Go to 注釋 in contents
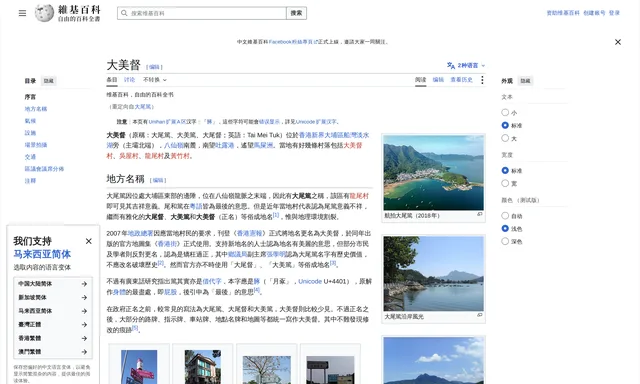This screenshot has width=640, height=384. (30, 181)
